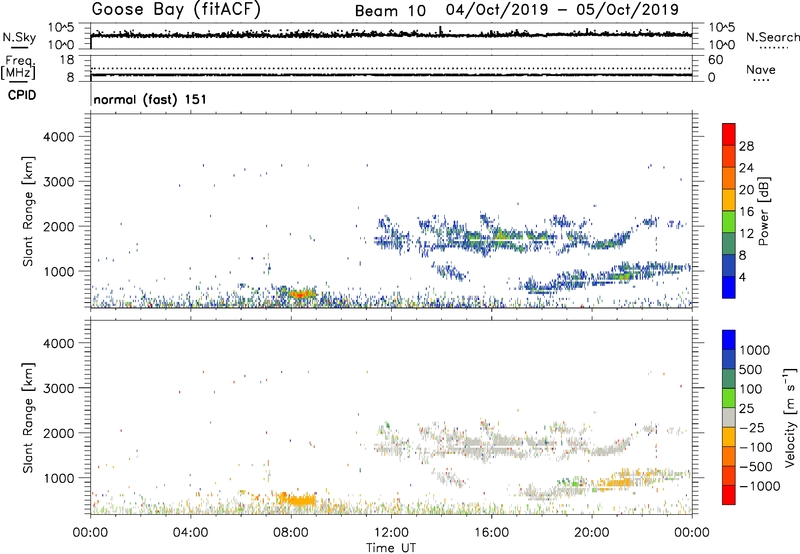This screenshot has width=800, height=554.
Task: Click the '24' power colorbar label
Action: coord(746,168)
